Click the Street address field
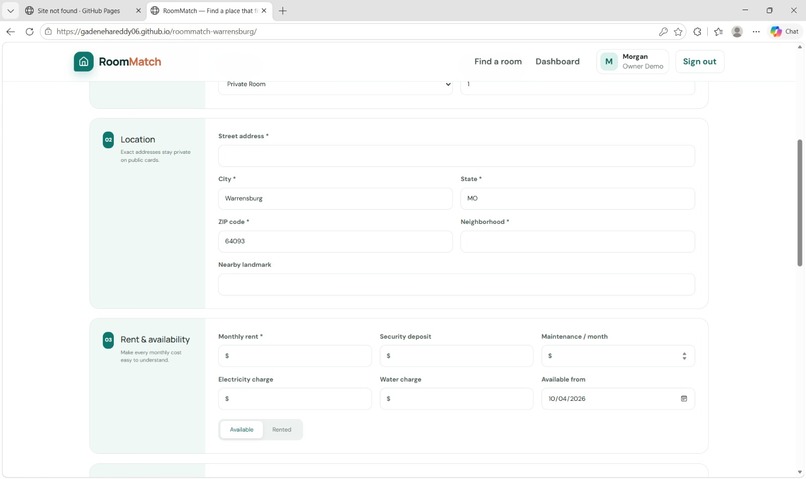The width and height of the screenshot is (806, 479). click(x=456, y=156)
